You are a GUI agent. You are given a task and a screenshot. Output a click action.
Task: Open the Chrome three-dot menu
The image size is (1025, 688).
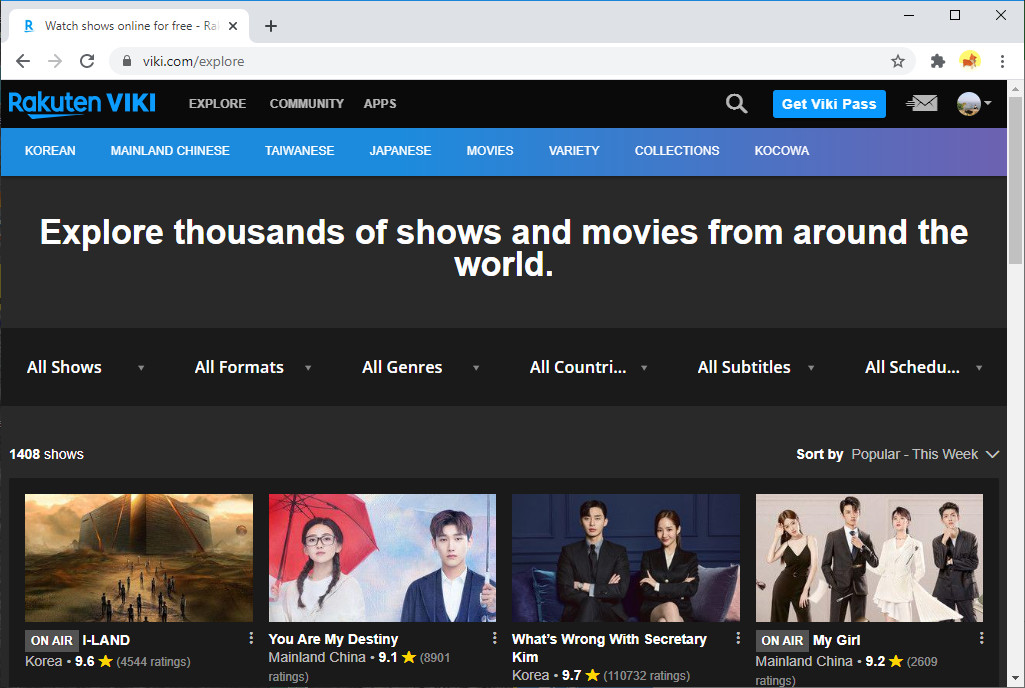[x=1002, y=61]
